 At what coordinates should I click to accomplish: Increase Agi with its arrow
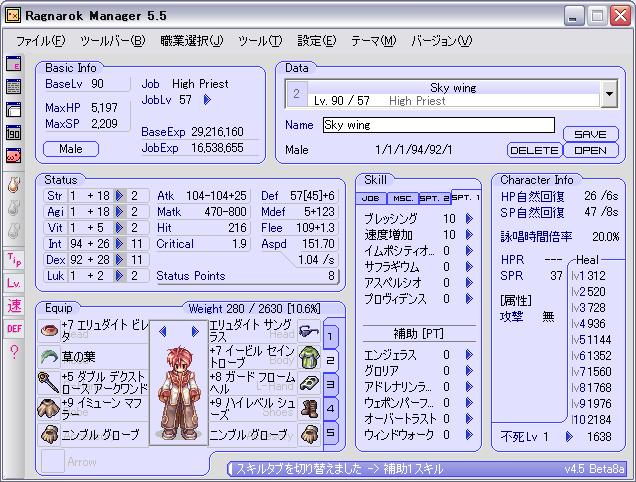pos(119,212)
